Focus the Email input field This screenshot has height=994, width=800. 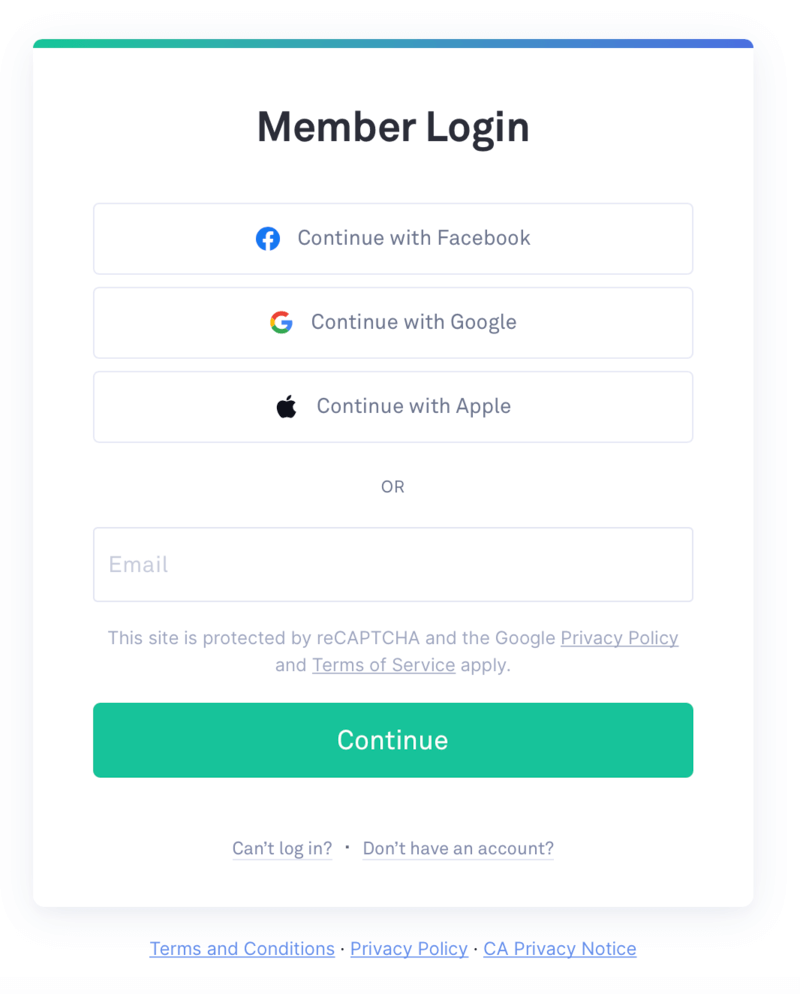tap(393, 565)
